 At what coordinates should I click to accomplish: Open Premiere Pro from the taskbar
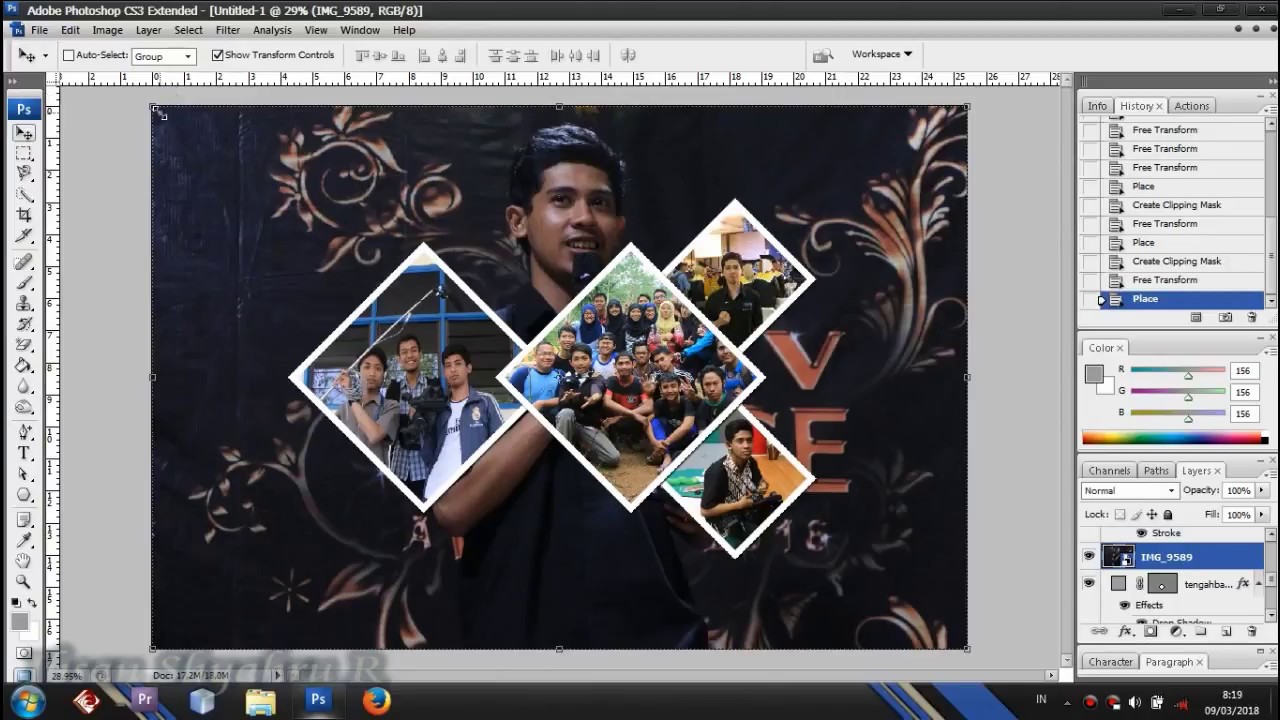coord(145,701)
